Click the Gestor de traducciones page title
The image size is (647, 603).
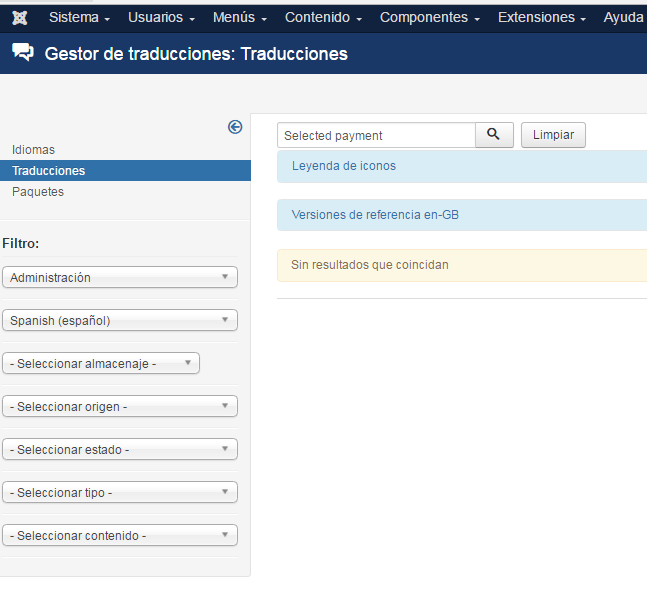196,54
